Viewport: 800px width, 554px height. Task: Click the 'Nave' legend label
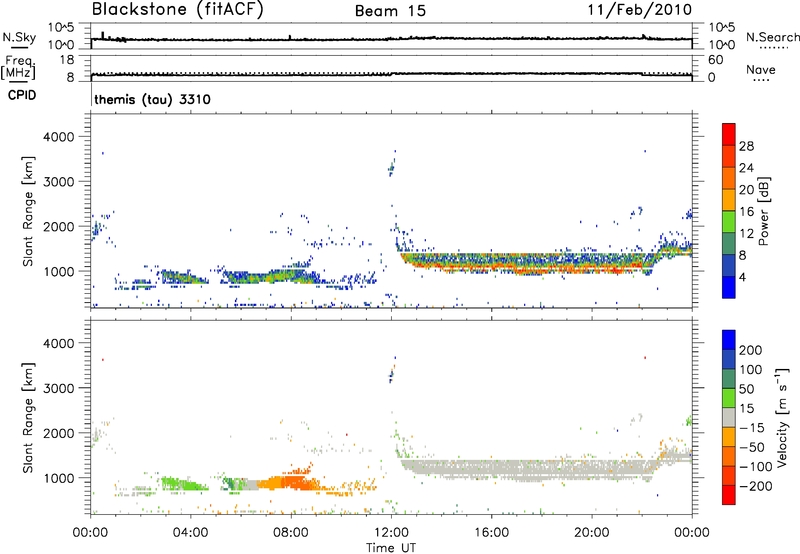761,70
